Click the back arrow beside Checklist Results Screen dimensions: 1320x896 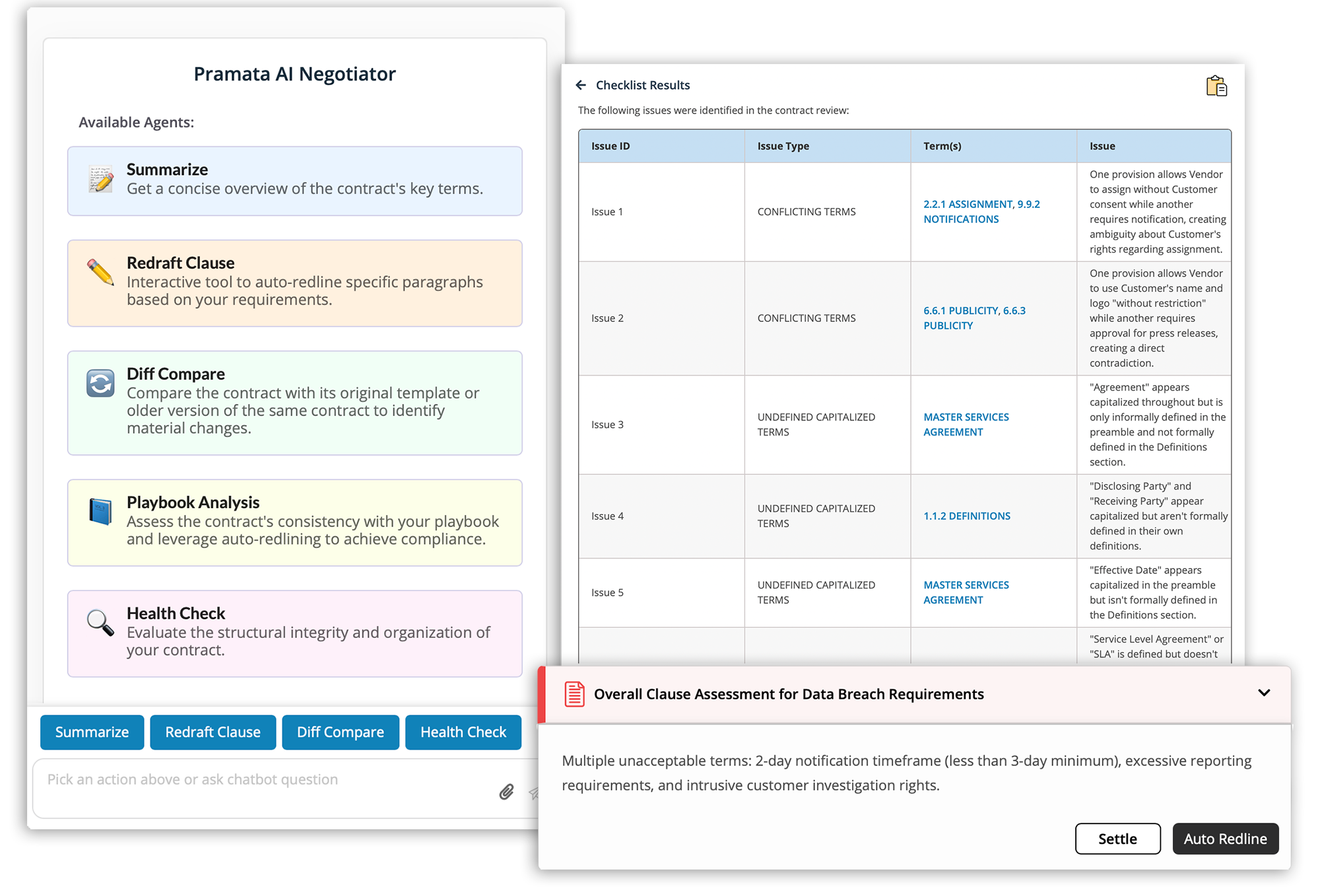coord(581,85)
